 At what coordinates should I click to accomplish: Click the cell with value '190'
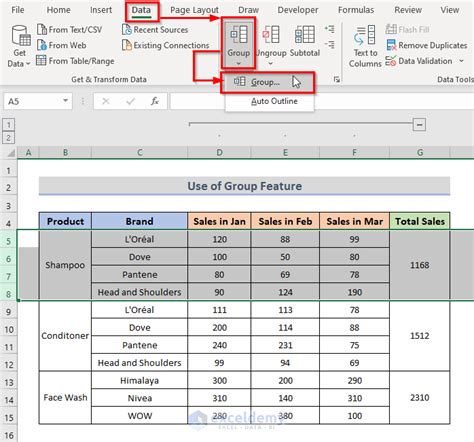[x=354, y=292]
